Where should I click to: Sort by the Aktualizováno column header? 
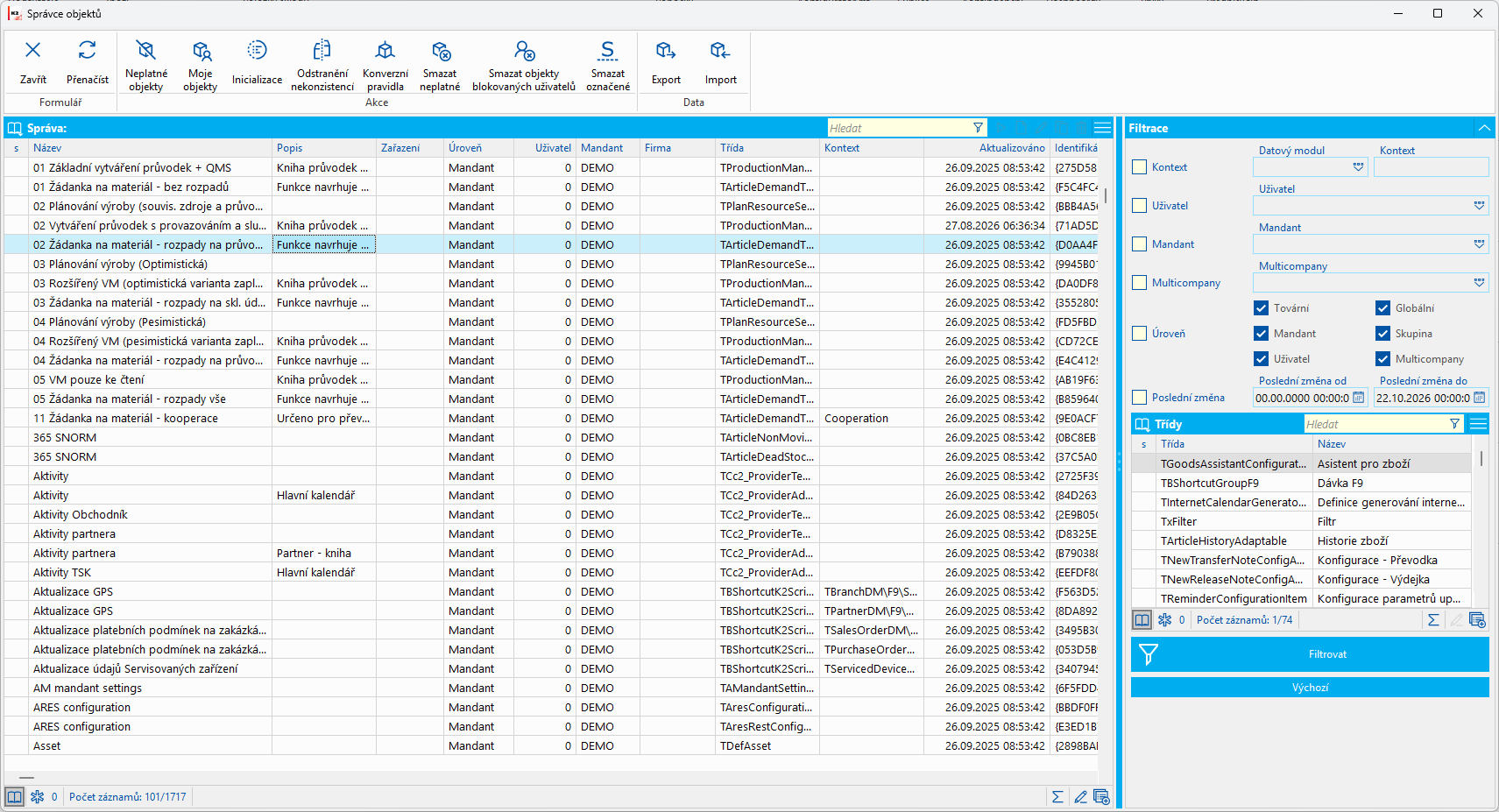tap(986, 148)
